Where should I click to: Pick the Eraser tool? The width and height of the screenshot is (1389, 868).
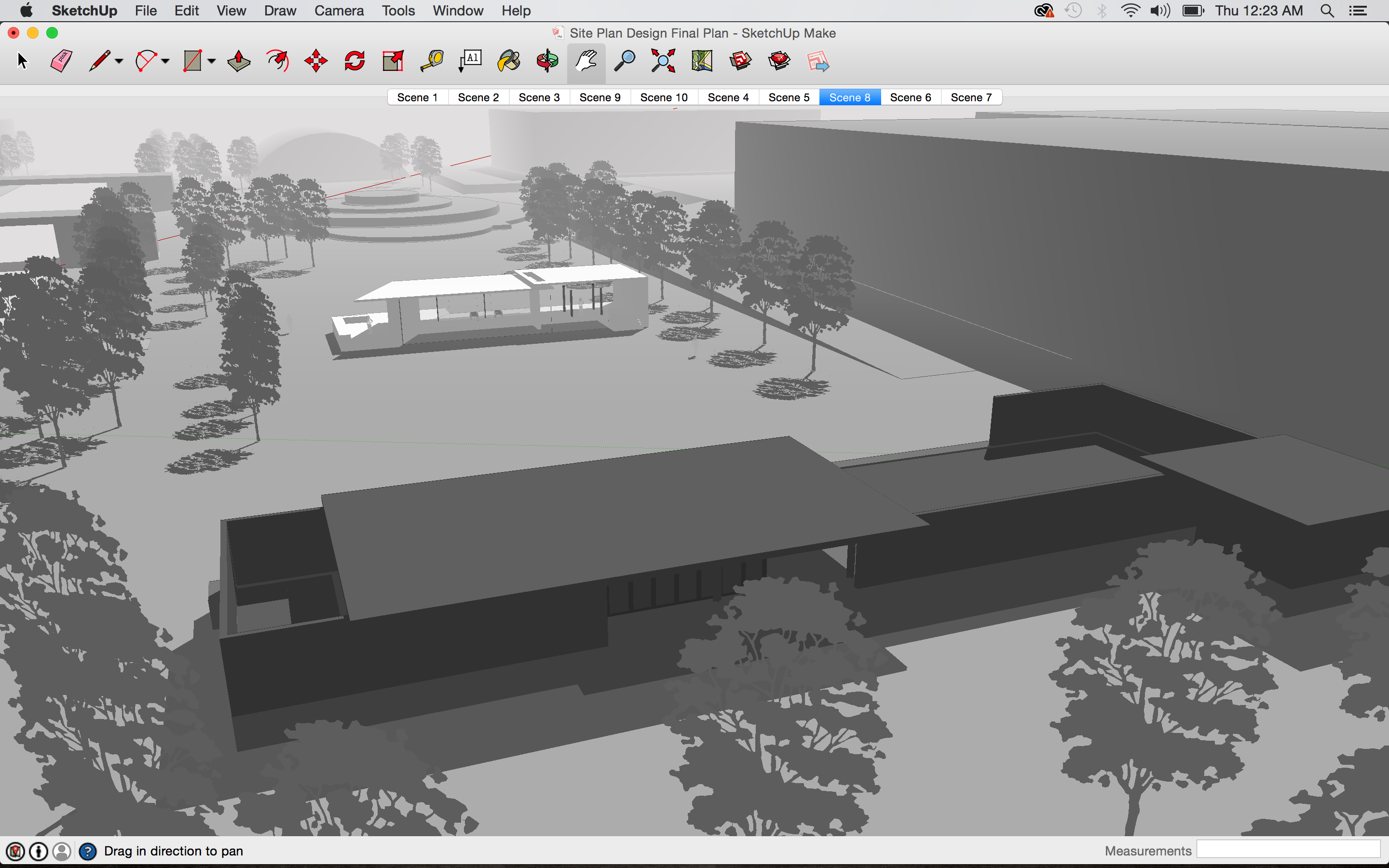pyautogui.click(x=61, y=61)
